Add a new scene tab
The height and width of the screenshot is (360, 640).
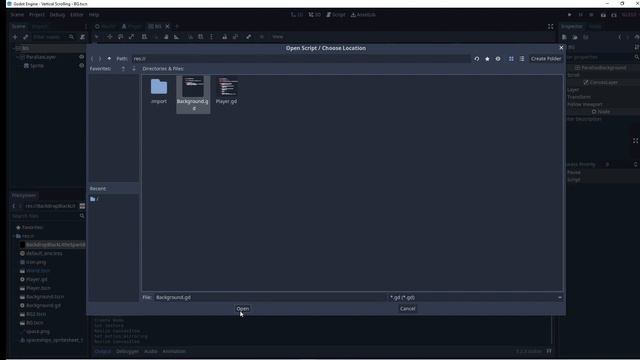(x=177, y=26)
